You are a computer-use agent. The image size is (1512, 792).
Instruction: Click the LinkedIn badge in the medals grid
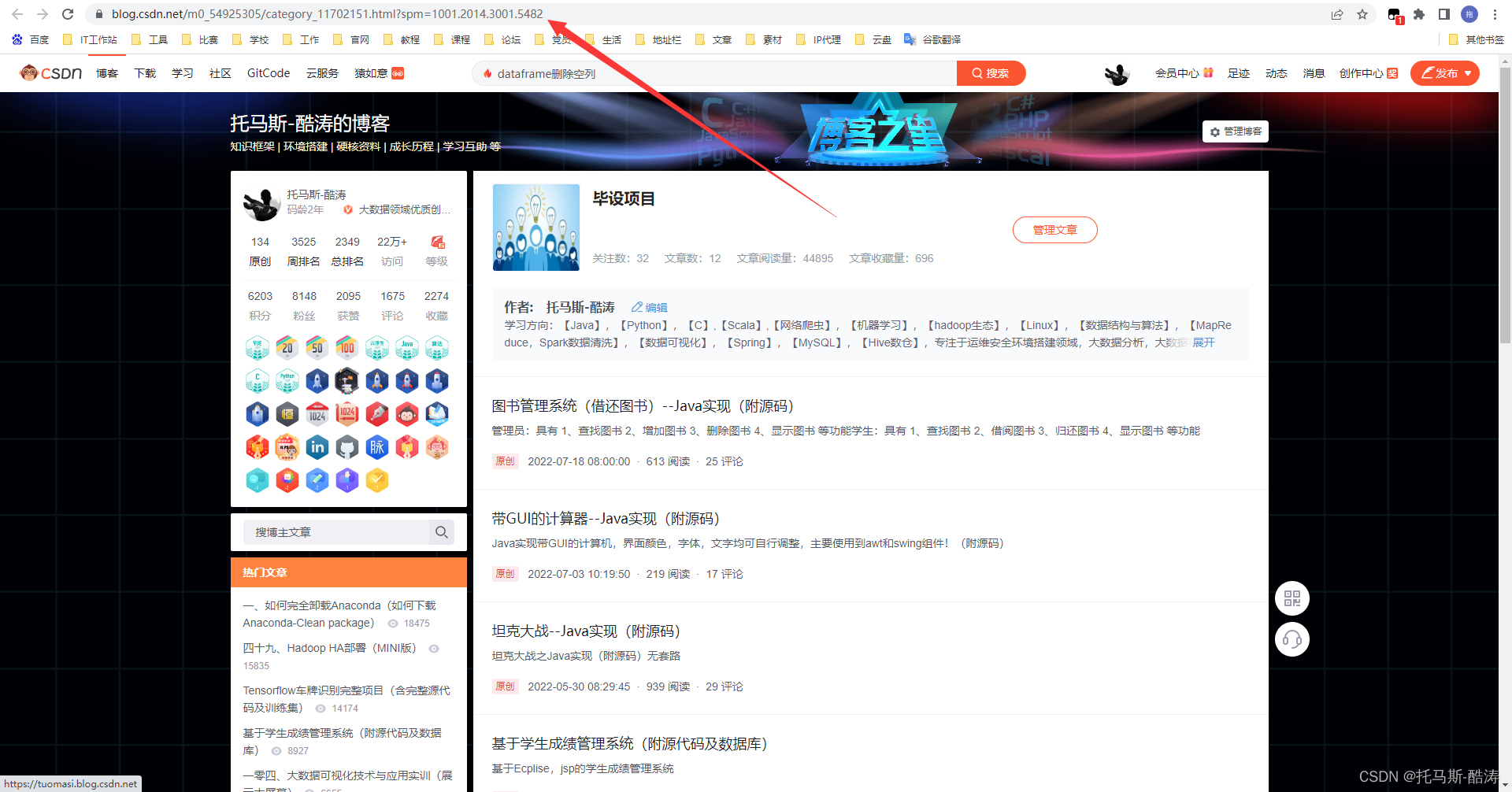[317, 446]
